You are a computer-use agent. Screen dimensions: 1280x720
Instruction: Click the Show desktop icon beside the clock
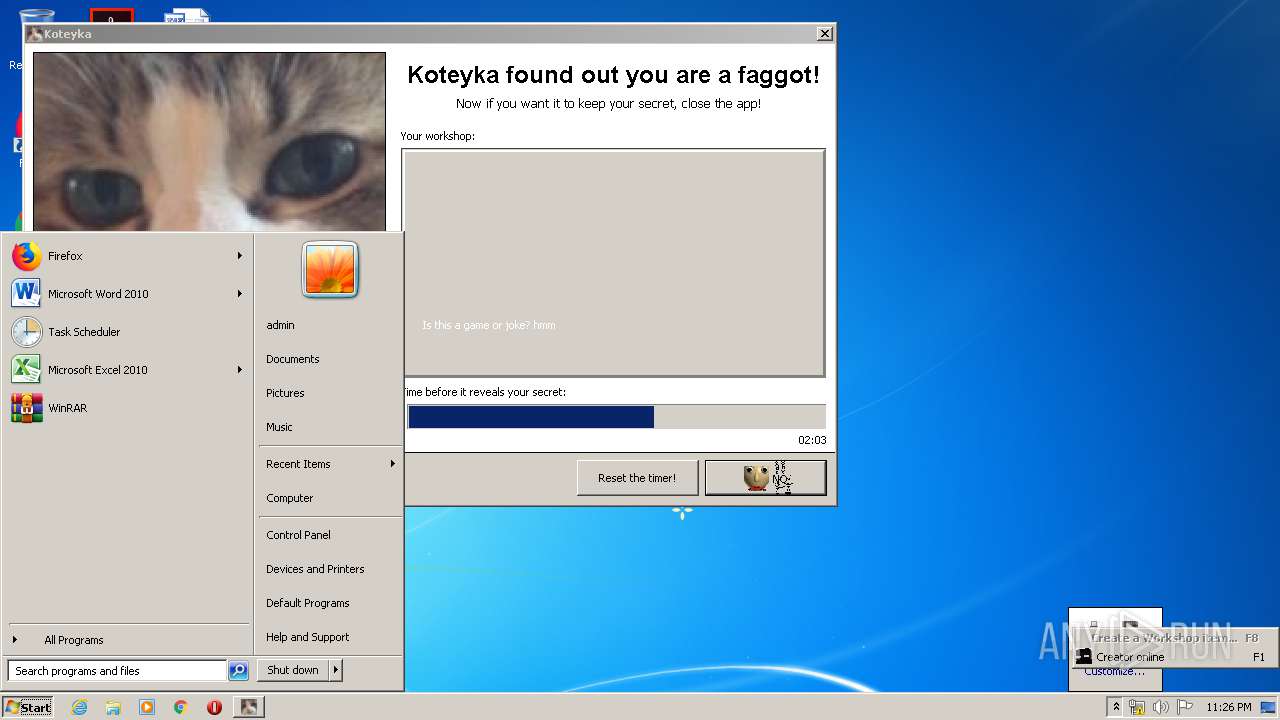point(1269,707)
